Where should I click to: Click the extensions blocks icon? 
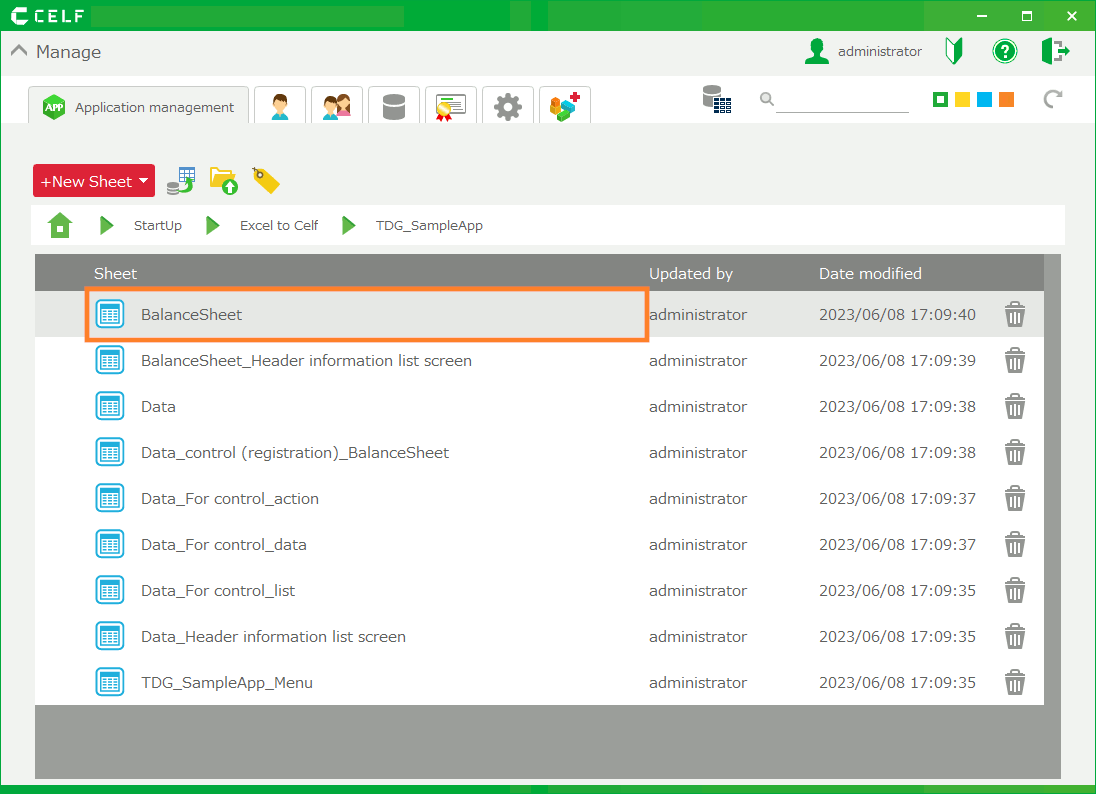click(565, 106)
